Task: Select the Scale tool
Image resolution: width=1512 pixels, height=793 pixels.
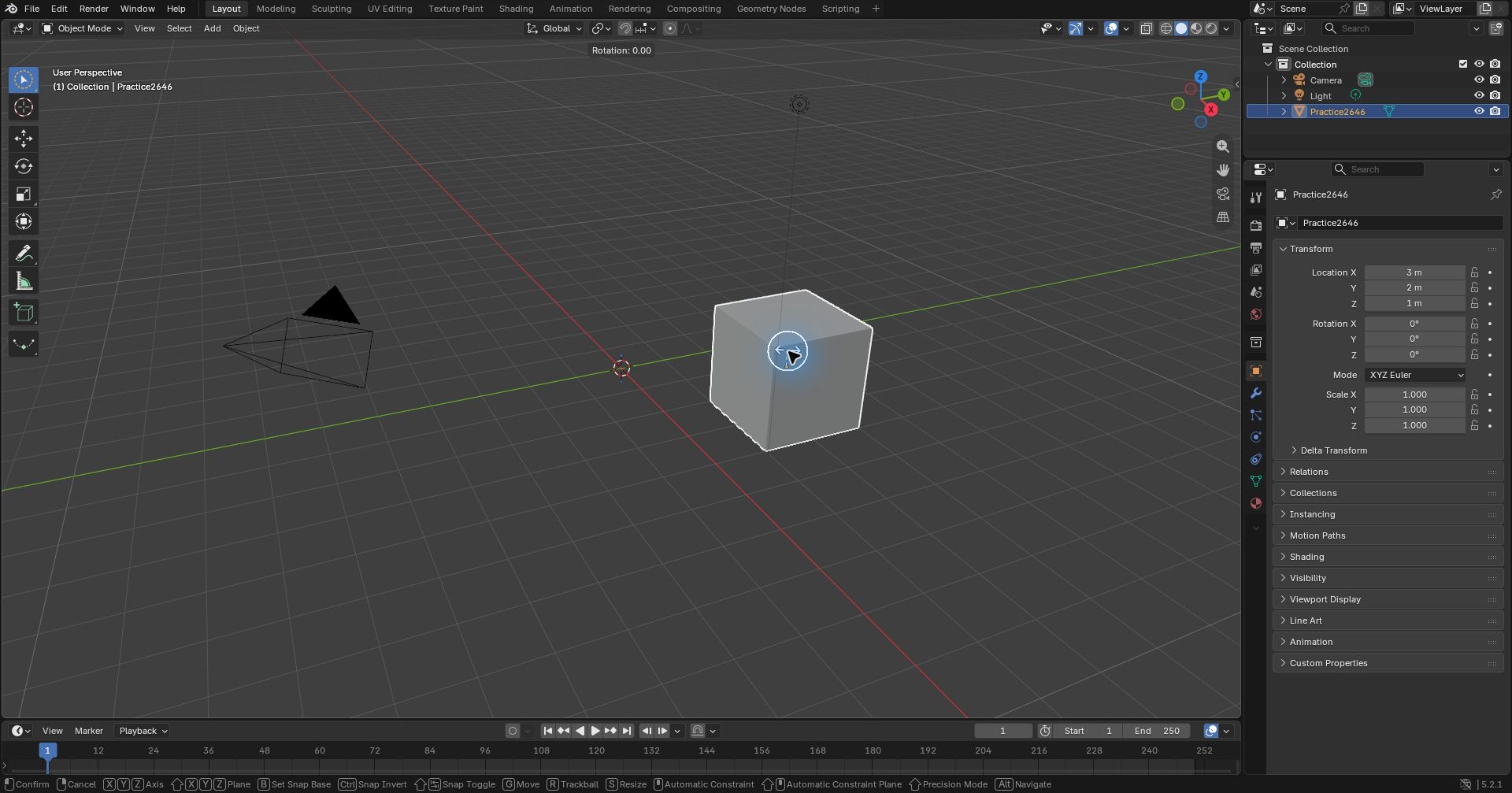Action: tap(24, 194)
